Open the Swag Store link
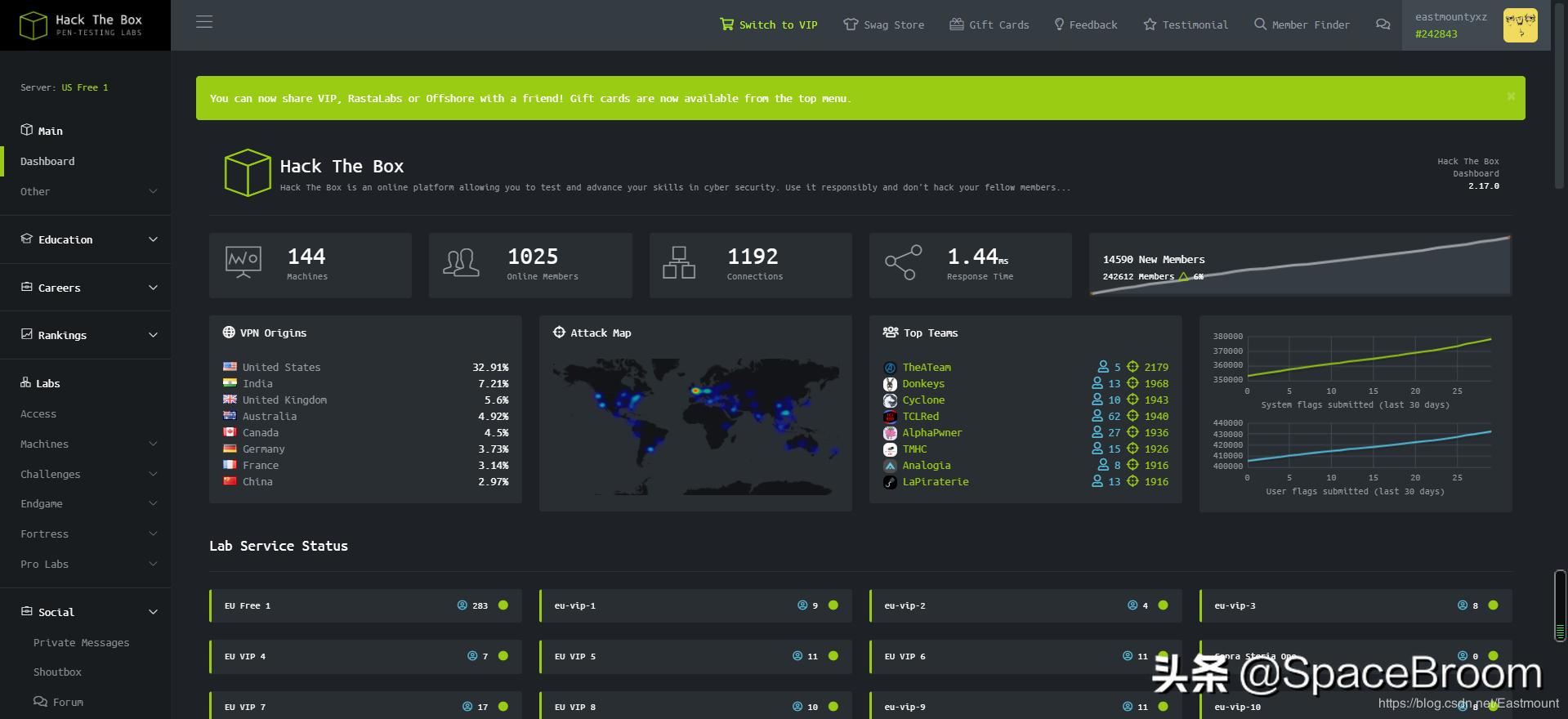The image size is (1568, 719). coord(884,25)
